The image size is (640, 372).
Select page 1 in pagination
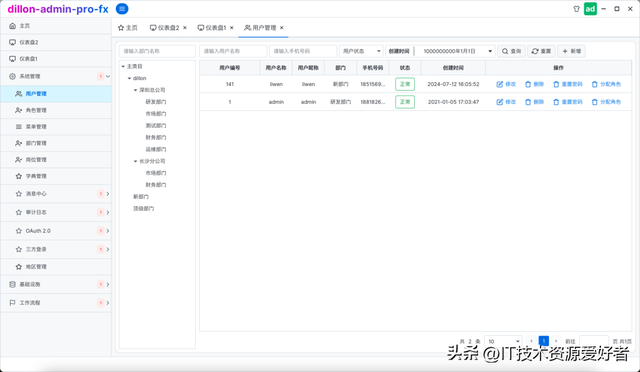[x=544, y=341]
